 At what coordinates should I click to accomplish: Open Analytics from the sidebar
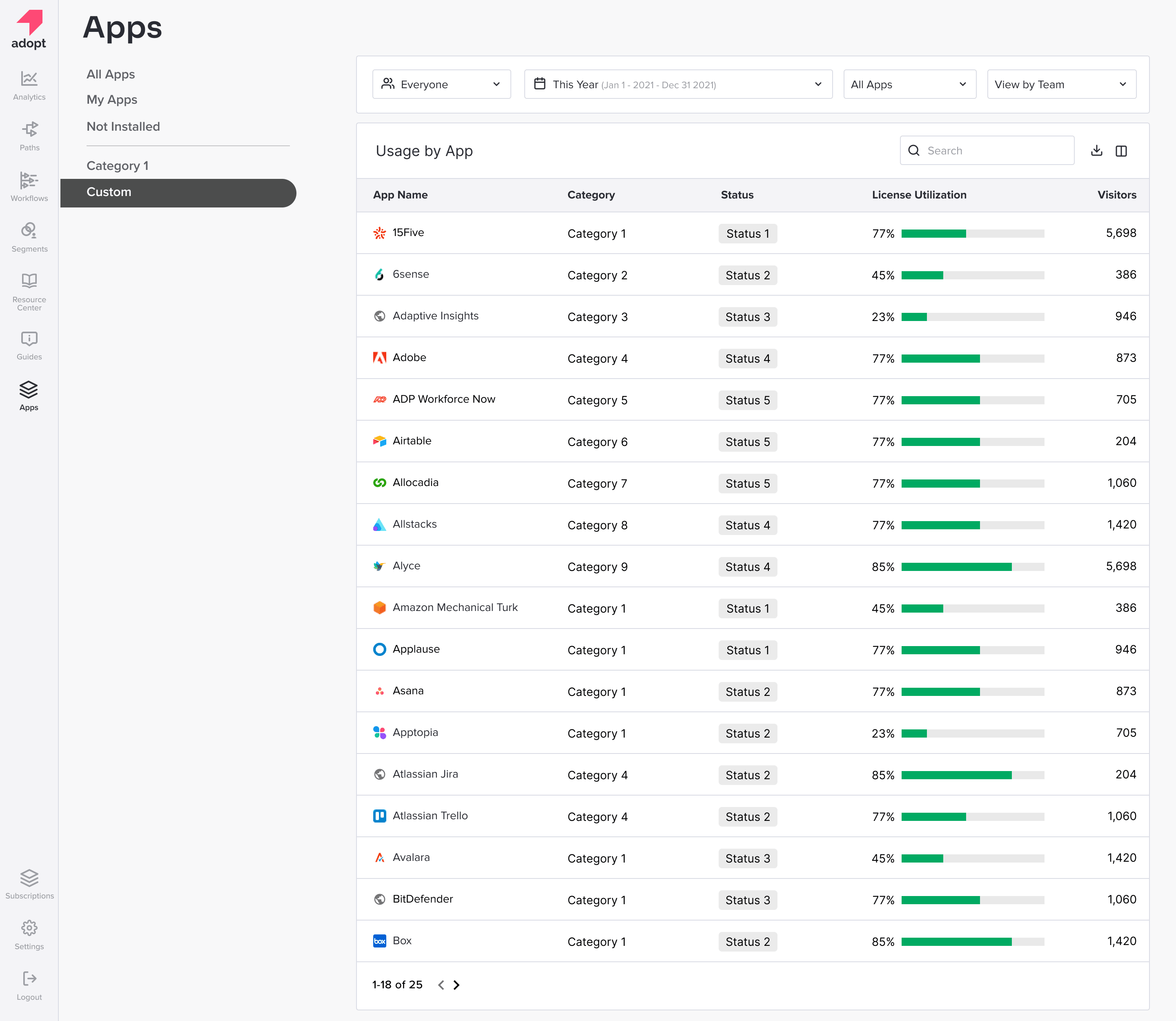tap(29, 86)
